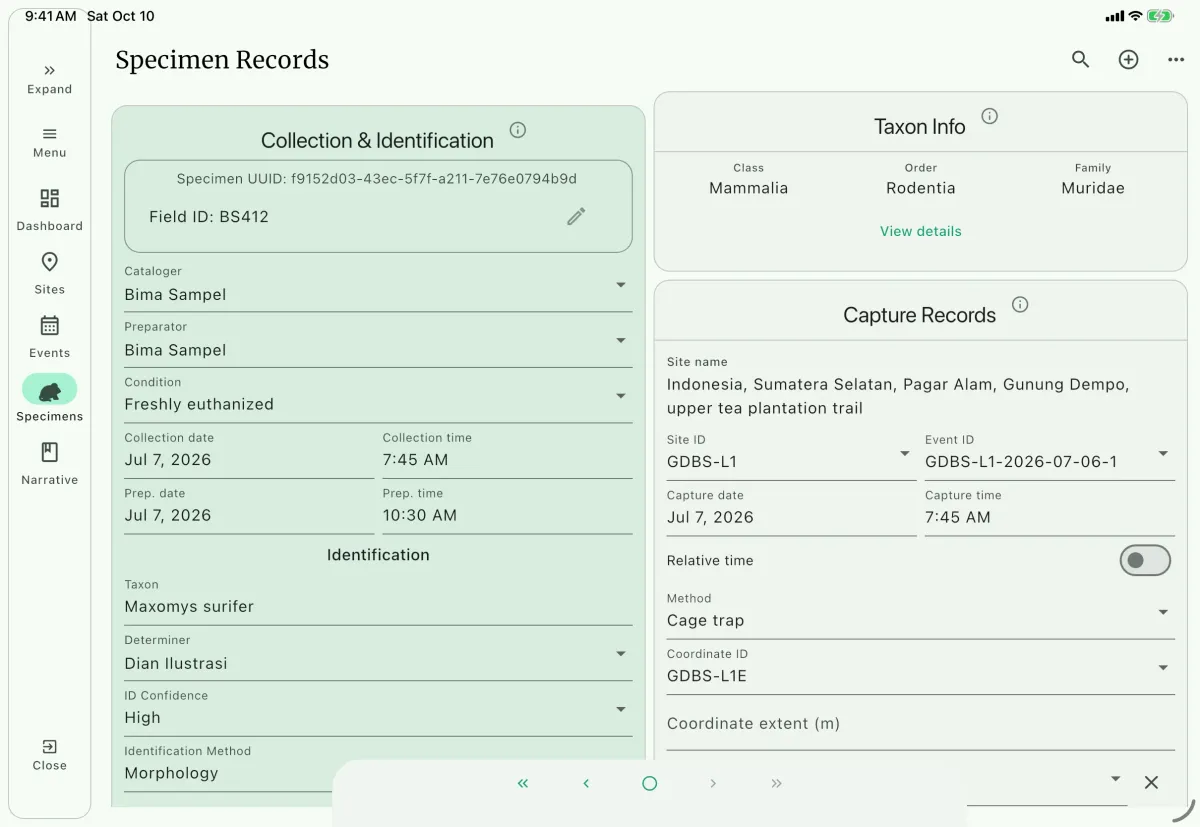
Task: Click the Rodentia order value
Action: pos(921,188)
